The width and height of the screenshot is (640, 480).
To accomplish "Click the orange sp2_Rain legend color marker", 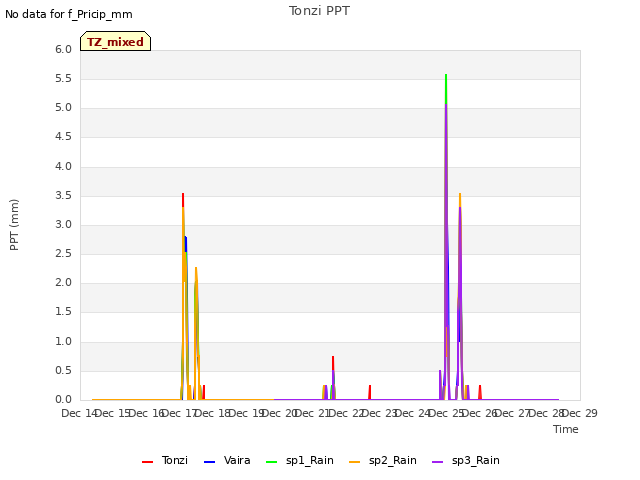I will coord(355,462).
